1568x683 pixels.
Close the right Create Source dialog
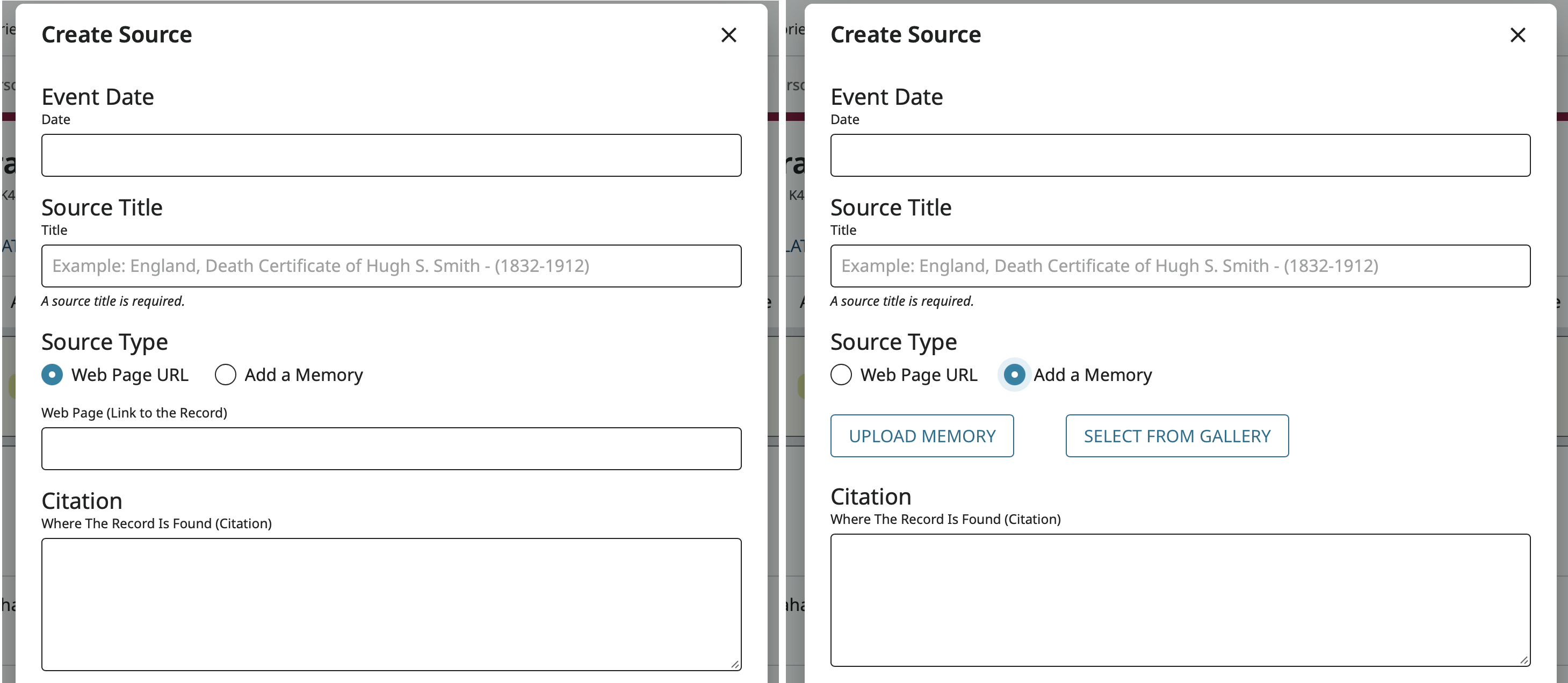point(1518,35)
